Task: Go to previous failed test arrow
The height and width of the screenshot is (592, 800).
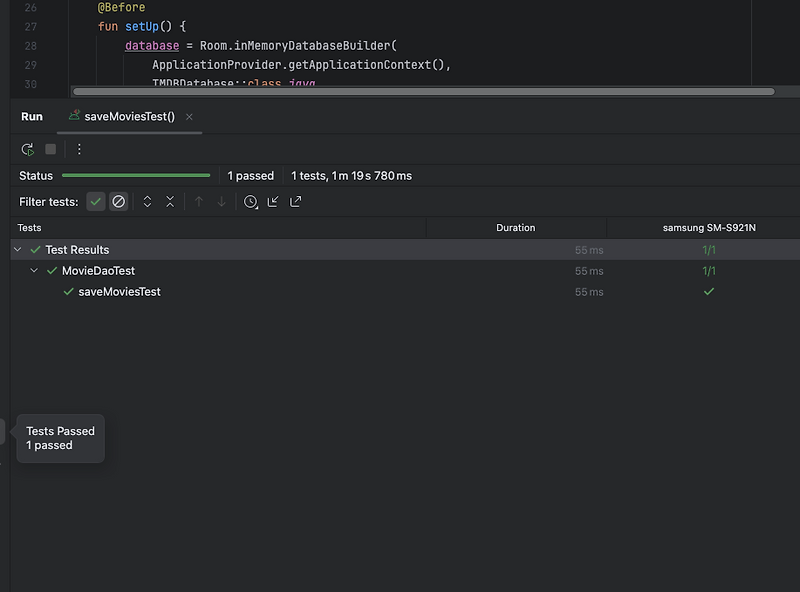Action: 199,202
